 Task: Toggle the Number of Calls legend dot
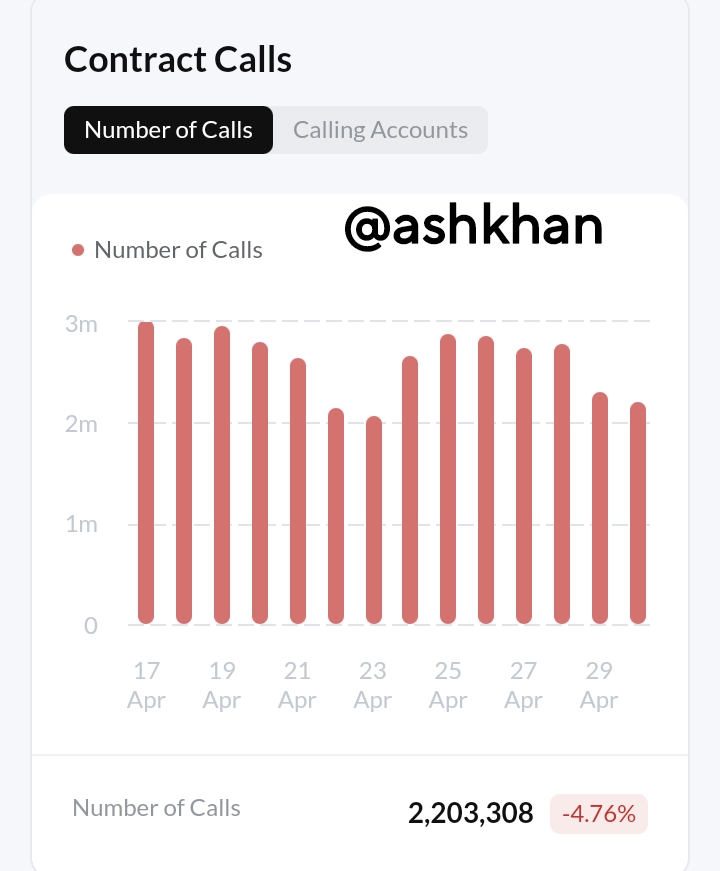78,250
